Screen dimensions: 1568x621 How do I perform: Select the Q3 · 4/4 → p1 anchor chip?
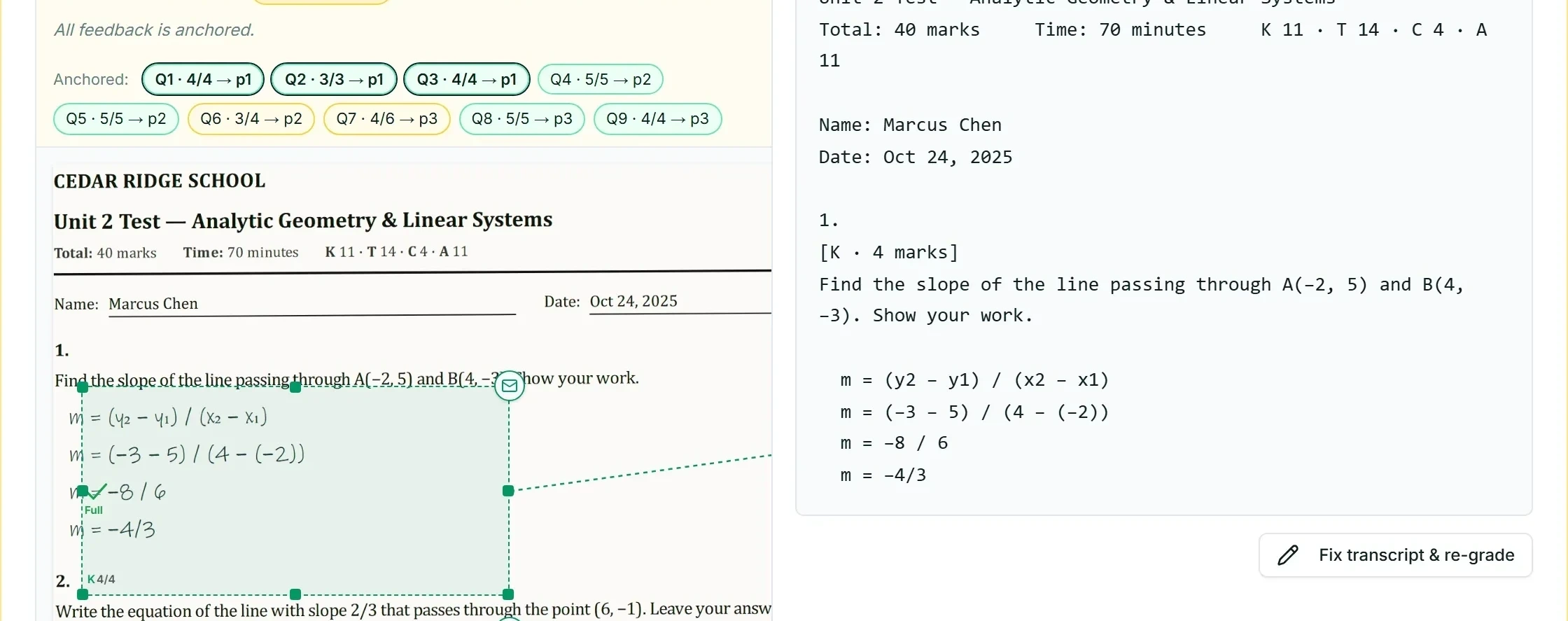pos(467,79)
